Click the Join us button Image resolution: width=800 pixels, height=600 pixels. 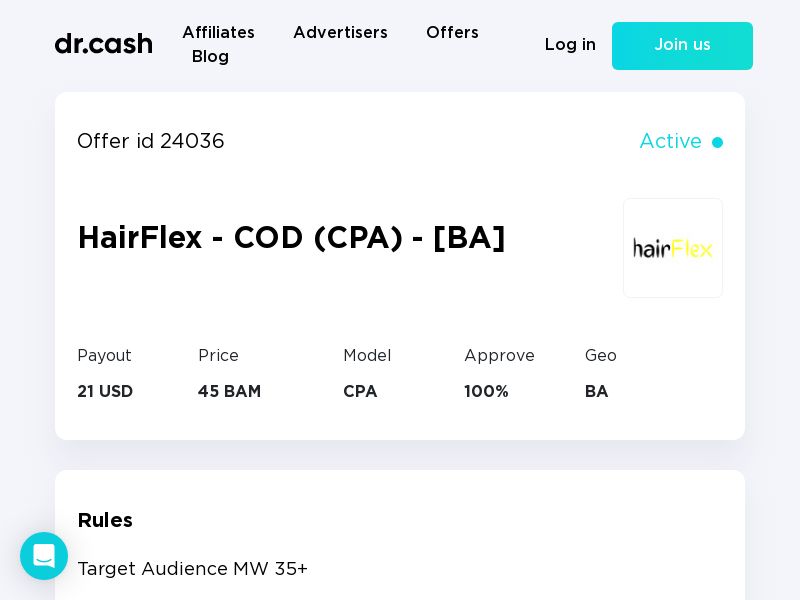[682, 46]
